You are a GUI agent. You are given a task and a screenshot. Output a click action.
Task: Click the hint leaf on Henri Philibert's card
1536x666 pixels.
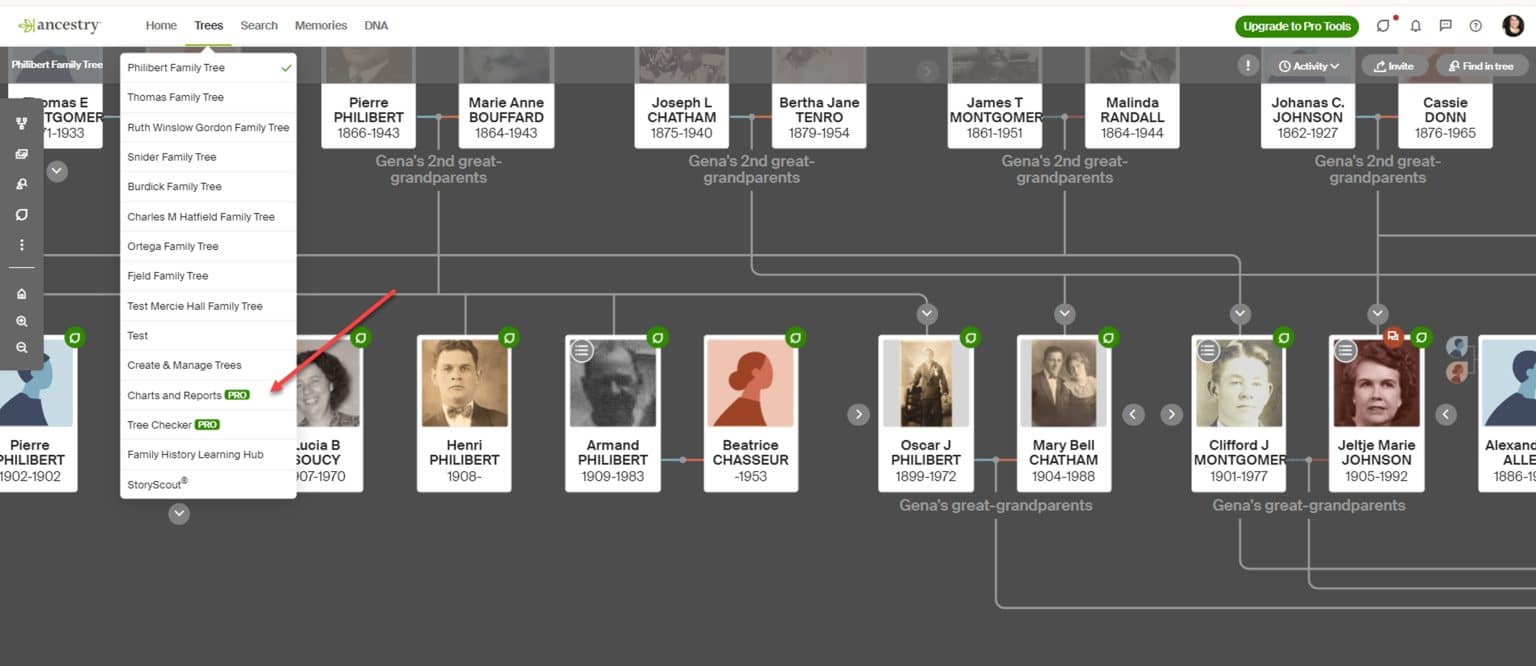coord(510,338)
